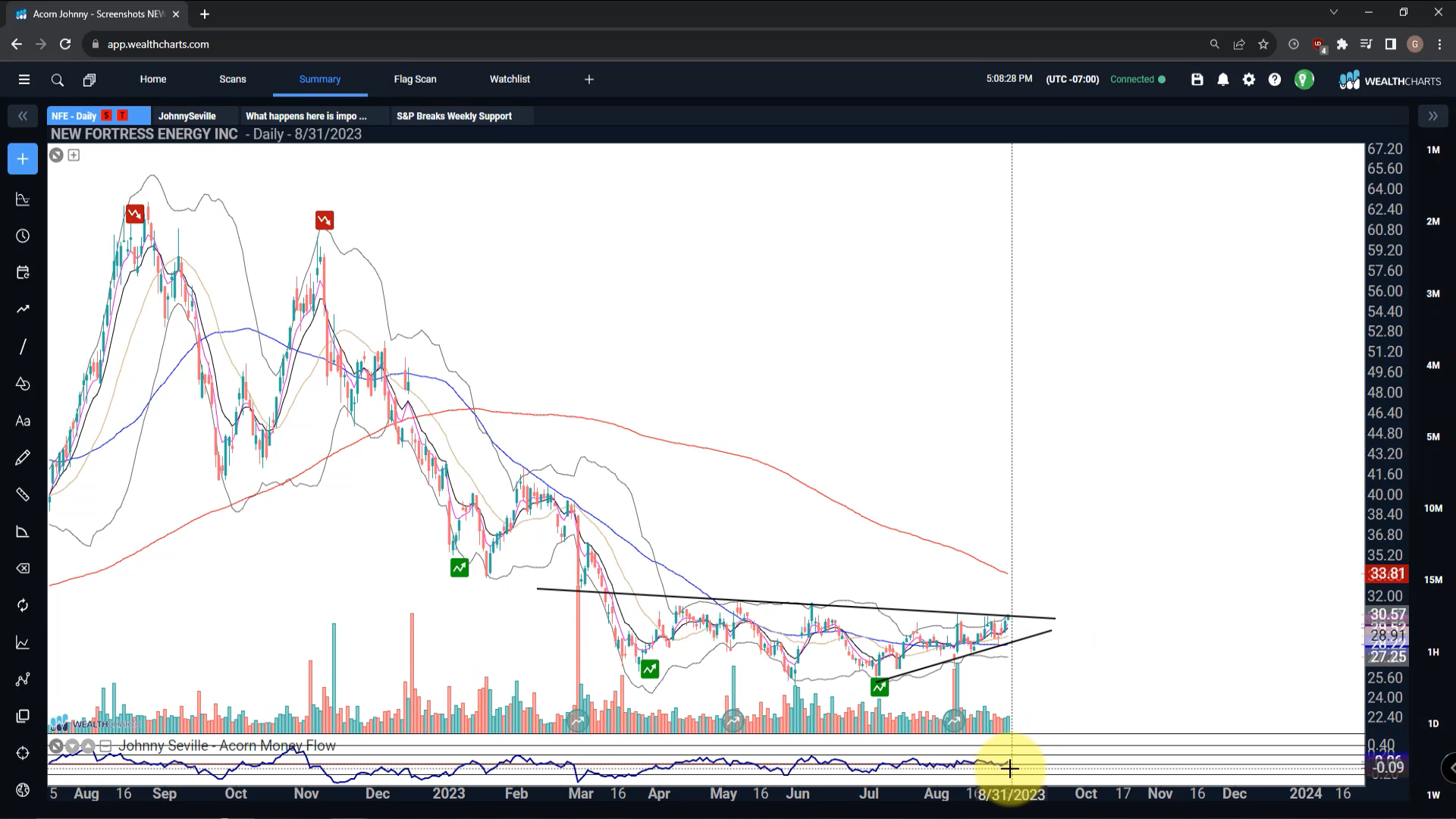Select the Summary tab
Viewport: 1456px width, 819px height.
click(x=320, y=79)
